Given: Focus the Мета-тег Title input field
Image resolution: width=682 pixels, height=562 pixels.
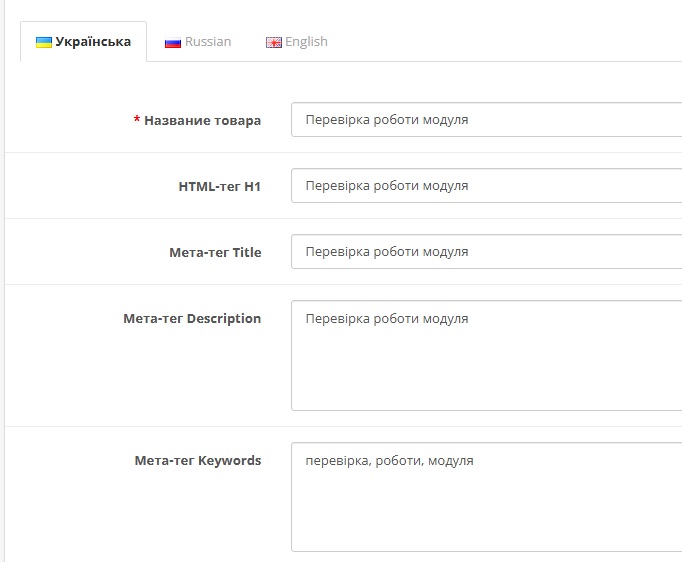Looking at the screenshot, I should click(486, 252).
